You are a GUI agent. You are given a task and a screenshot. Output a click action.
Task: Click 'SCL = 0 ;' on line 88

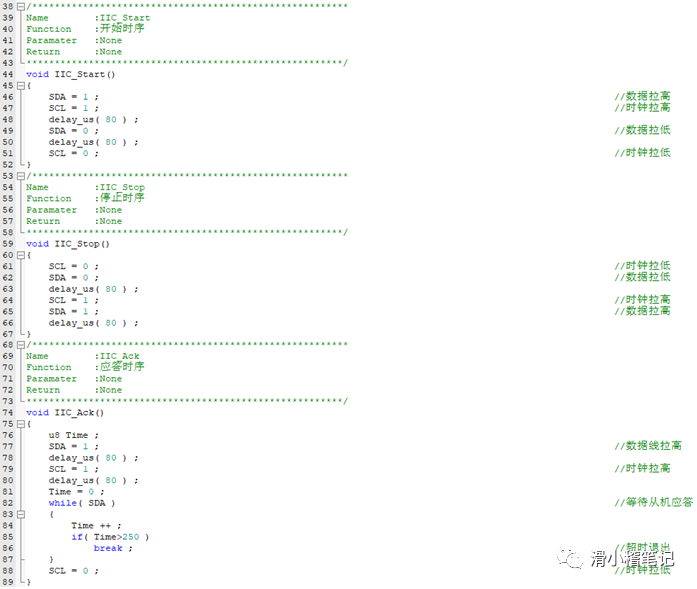[74, 571]
